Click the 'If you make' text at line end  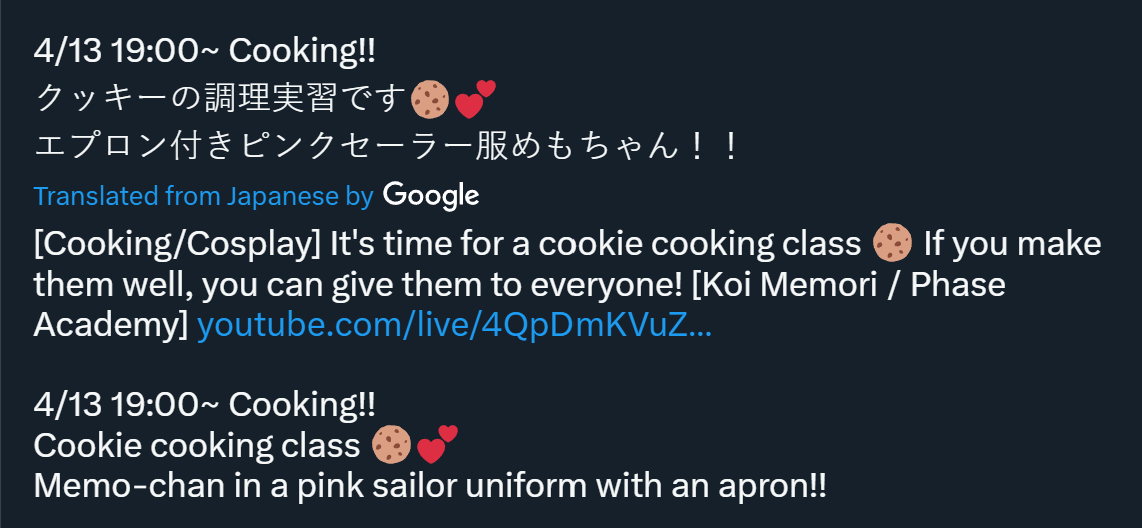[x=1012, y=245]
